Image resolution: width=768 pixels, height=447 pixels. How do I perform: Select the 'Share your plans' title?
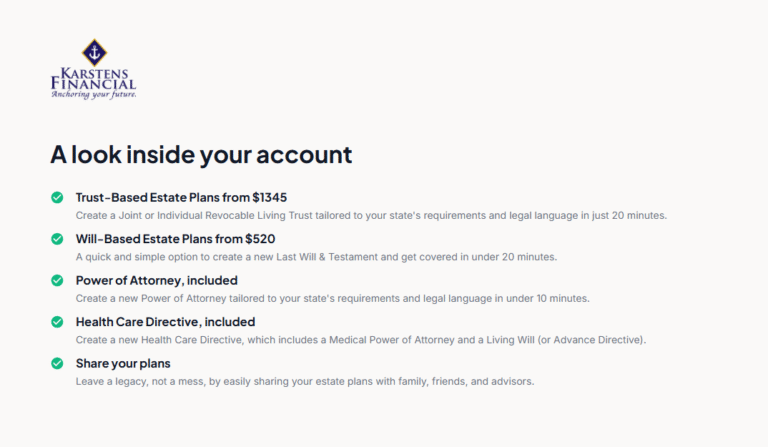[123, 363]
